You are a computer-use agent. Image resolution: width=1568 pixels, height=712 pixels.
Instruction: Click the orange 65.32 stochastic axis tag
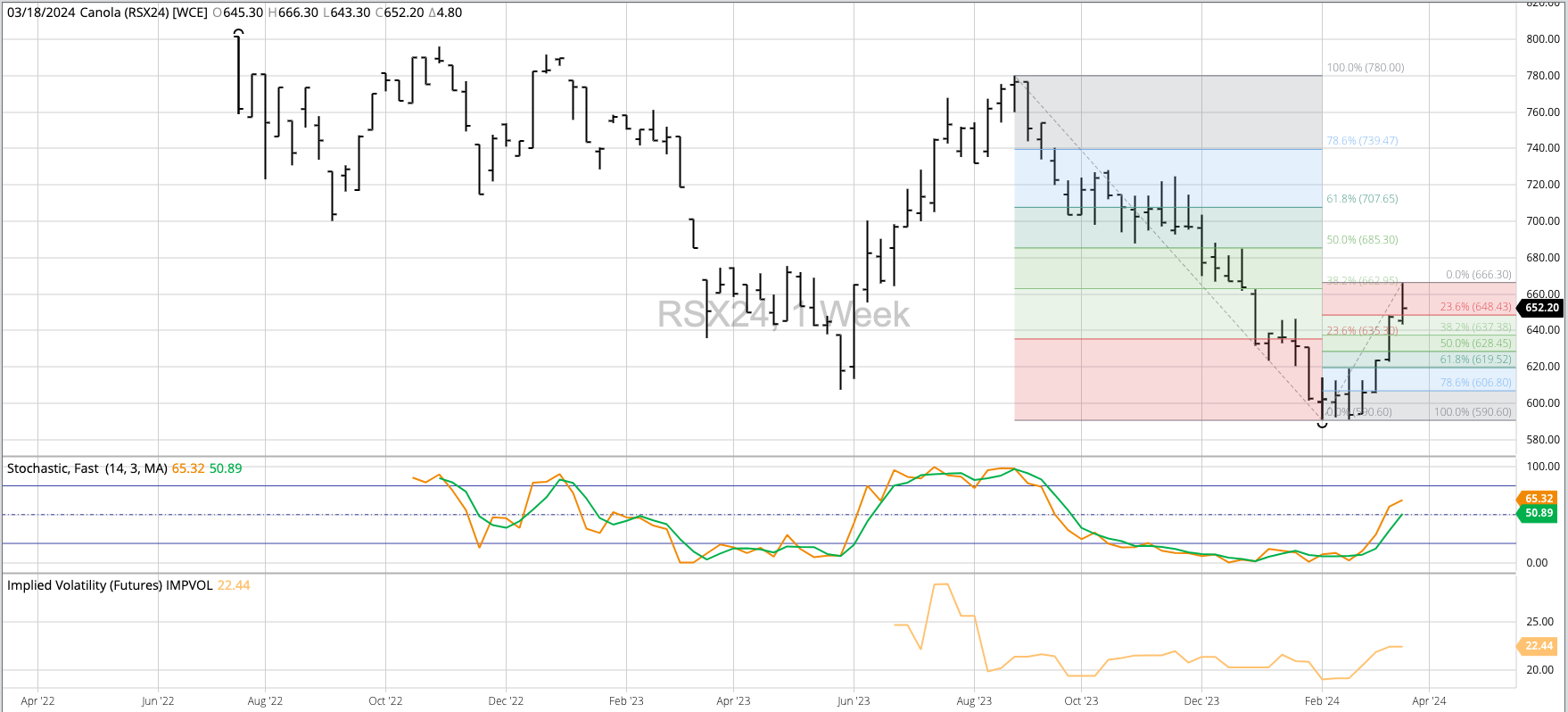(1539, 499)
